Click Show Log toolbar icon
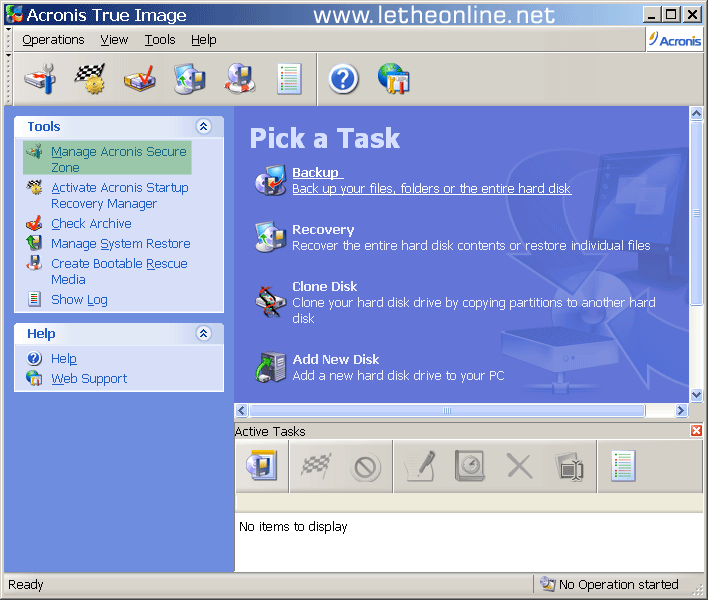Image resolution: width=708 pixels, height=600 pixels. 289,79
